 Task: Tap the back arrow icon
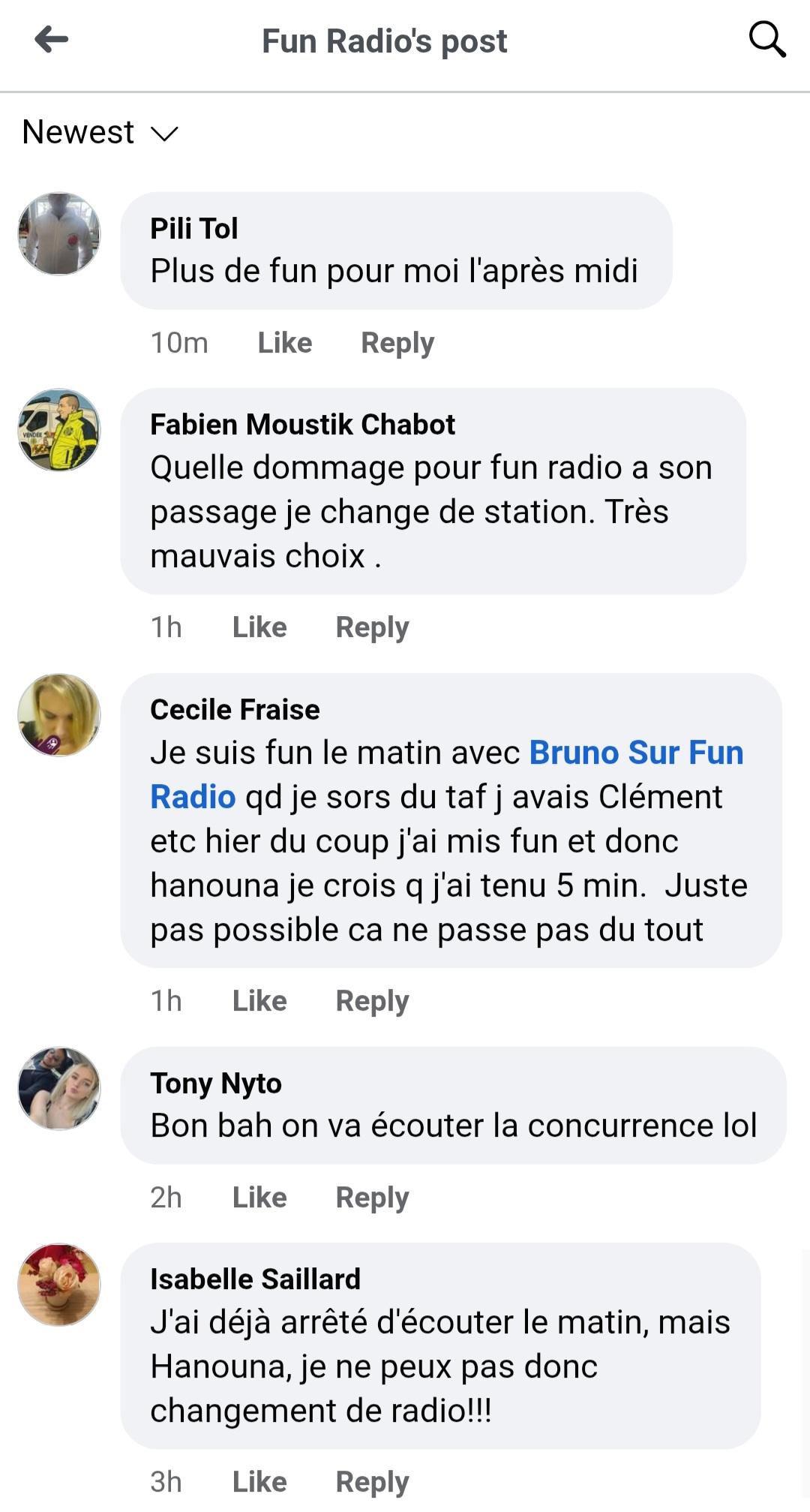(51, 40)
